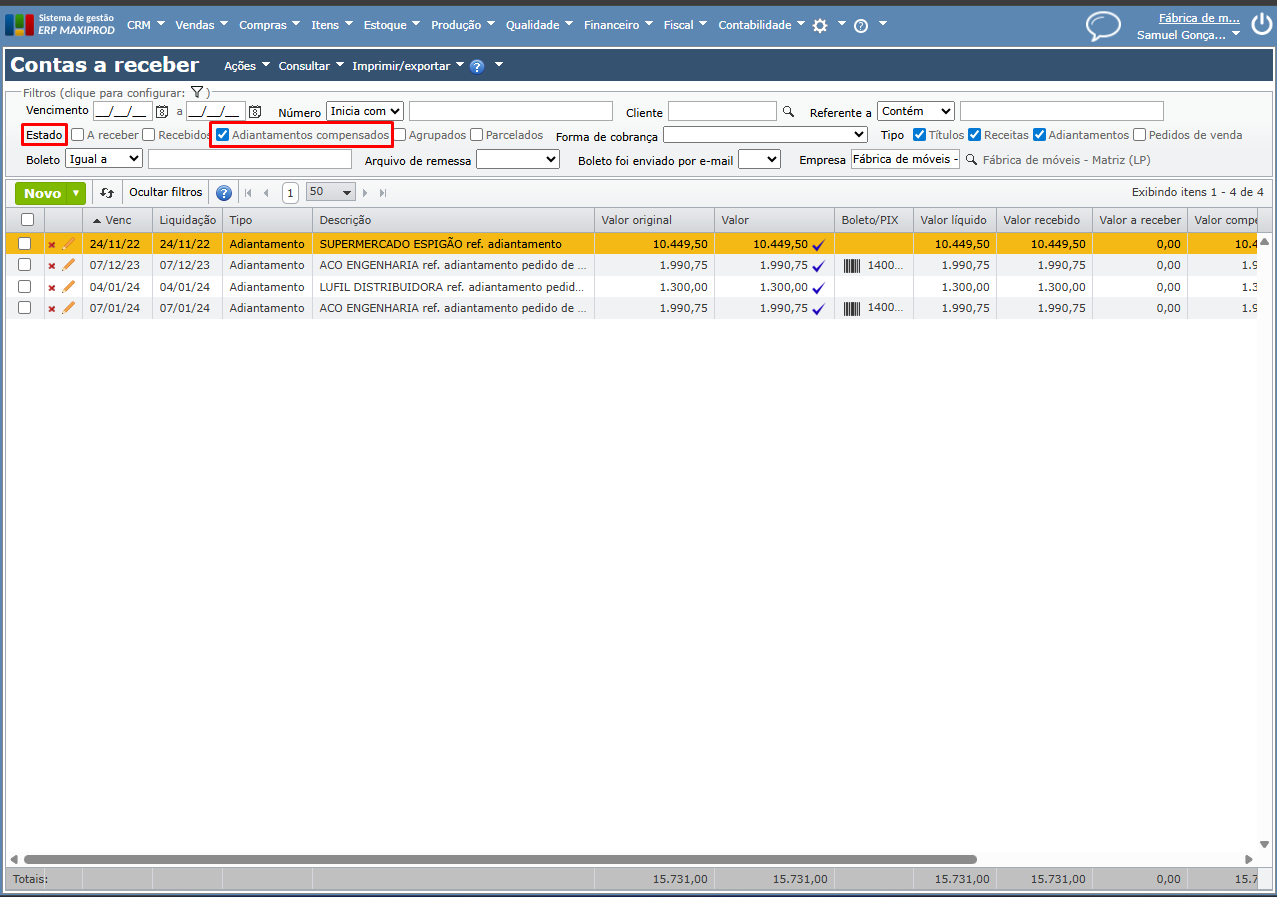The width and height of the screenshot is (1277, 897).
Task: Open the help question mark in top menu
Action: pyautogui.click(x=860, y=26)
